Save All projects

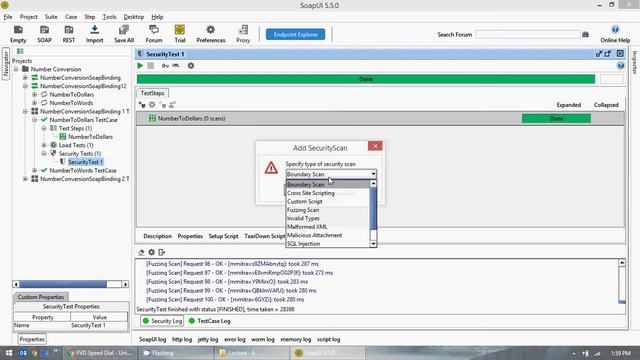coord(124,34)
